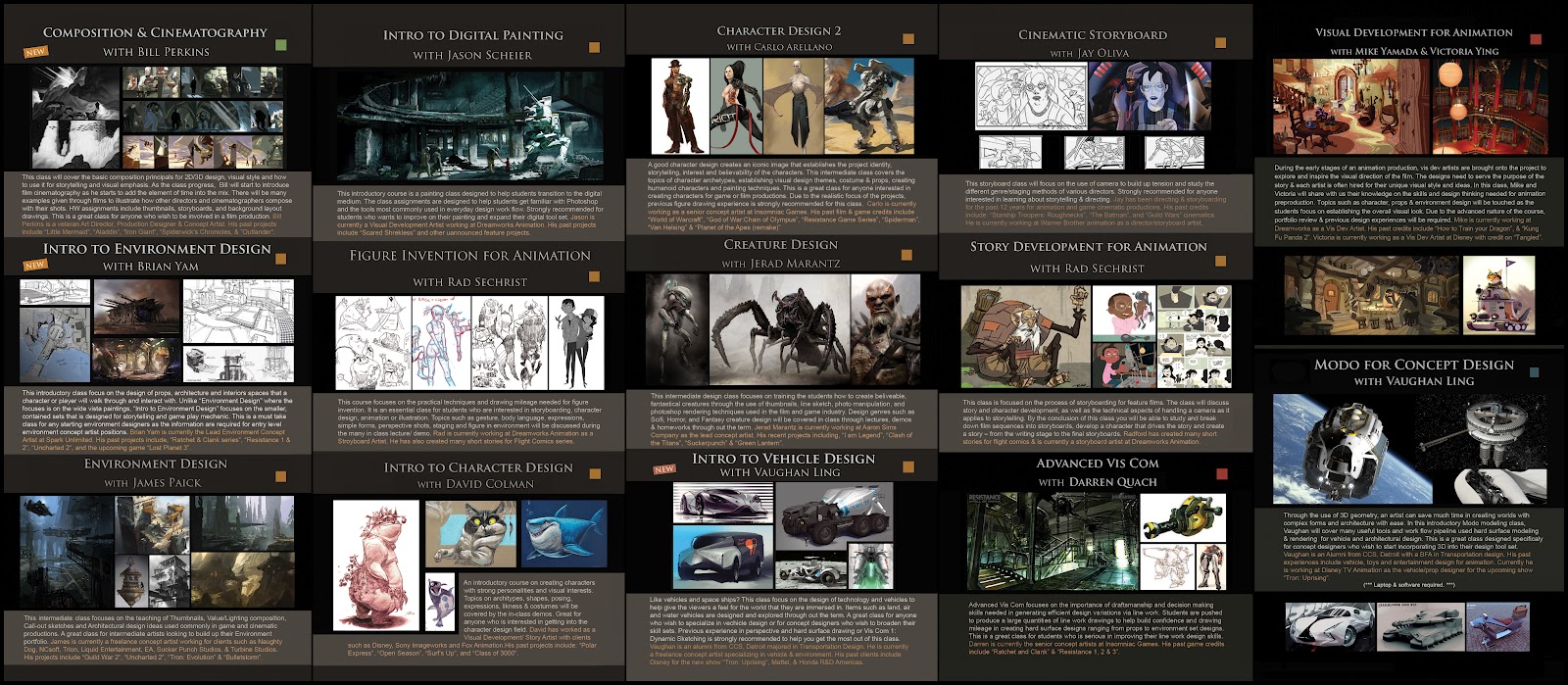
Task: Click the red square beside Advanced Vis Com
Action: pyautogui.click(x=1222, y=474)
